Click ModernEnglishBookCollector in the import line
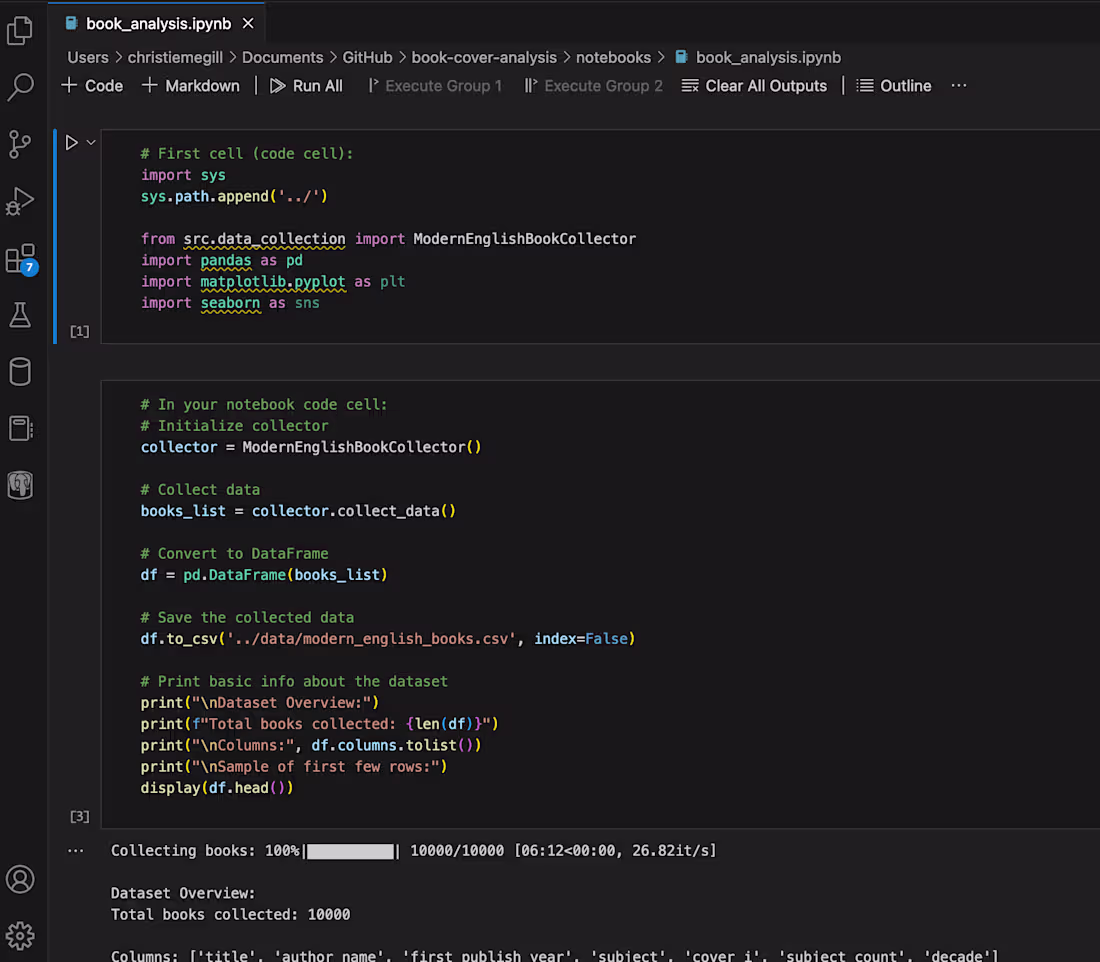The width and height of the screenshot is (1100, 962). click(525, 239)
